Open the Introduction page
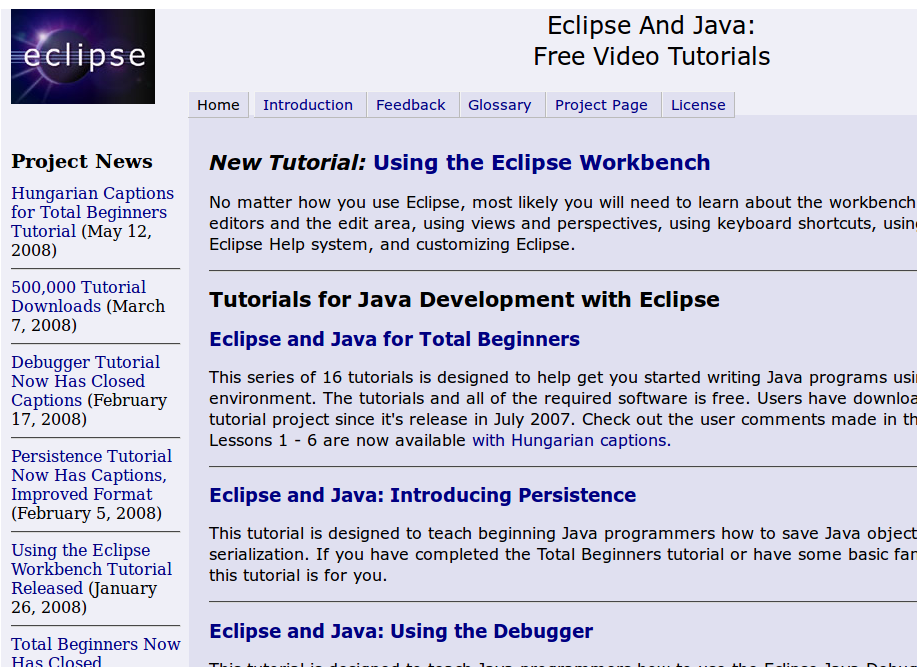The height and width of the screenshot is (667, 917). click(308, 104)
